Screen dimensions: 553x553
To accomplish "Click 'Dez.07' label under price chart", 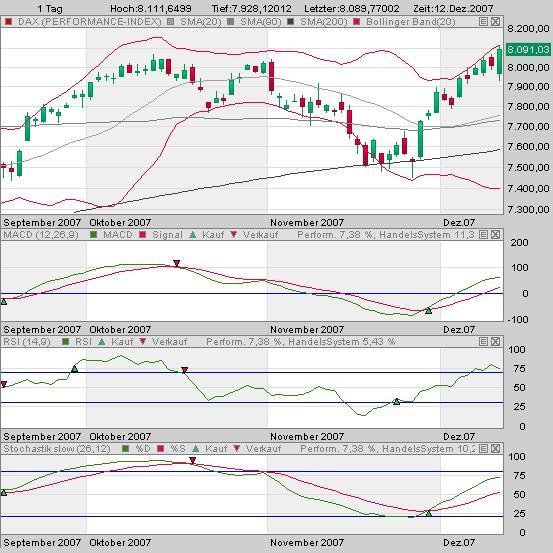I will (x=459, y=223).
